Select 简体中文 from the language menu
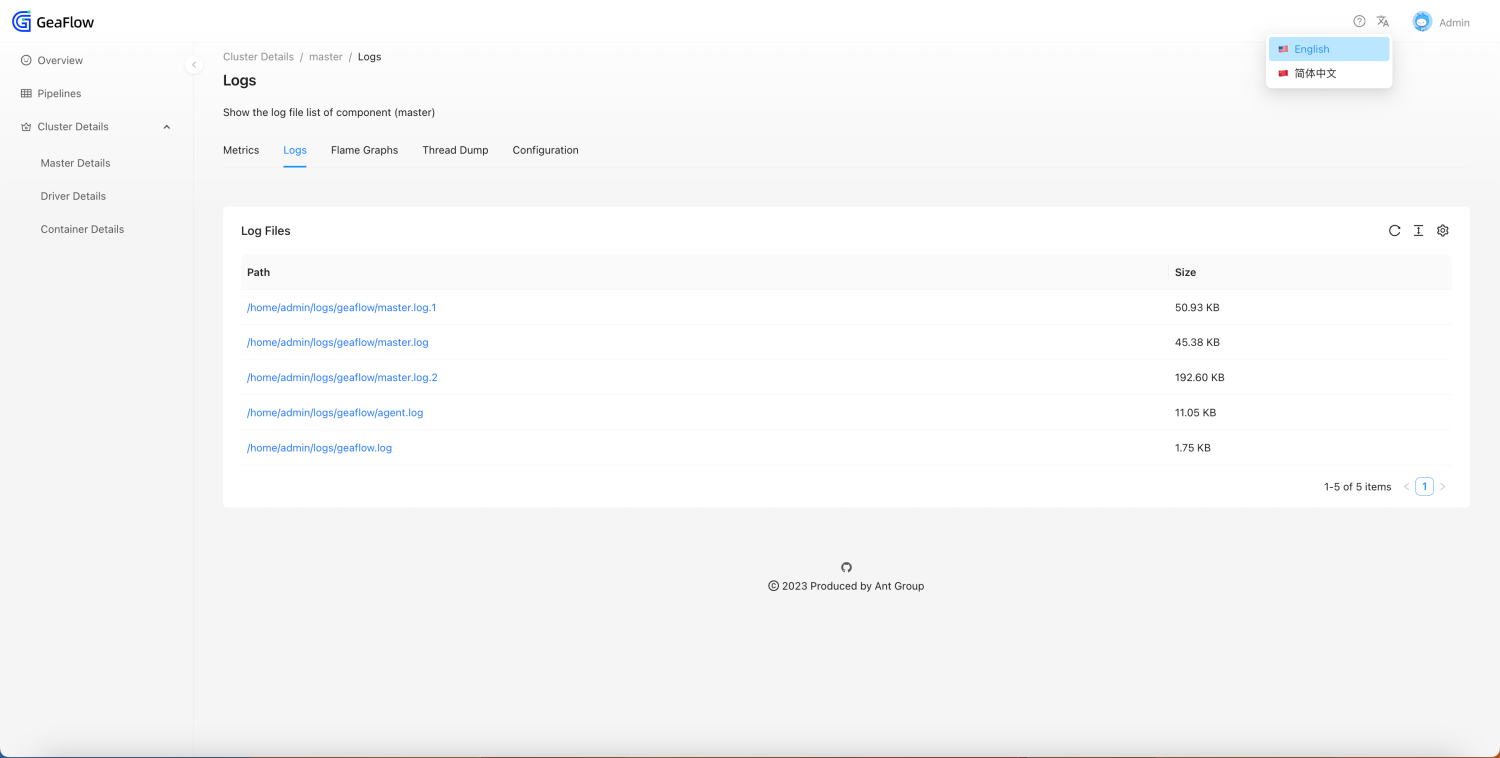Image resolution: width=1500 pixels, height=758 pixels. click(x=1315, y=72)
